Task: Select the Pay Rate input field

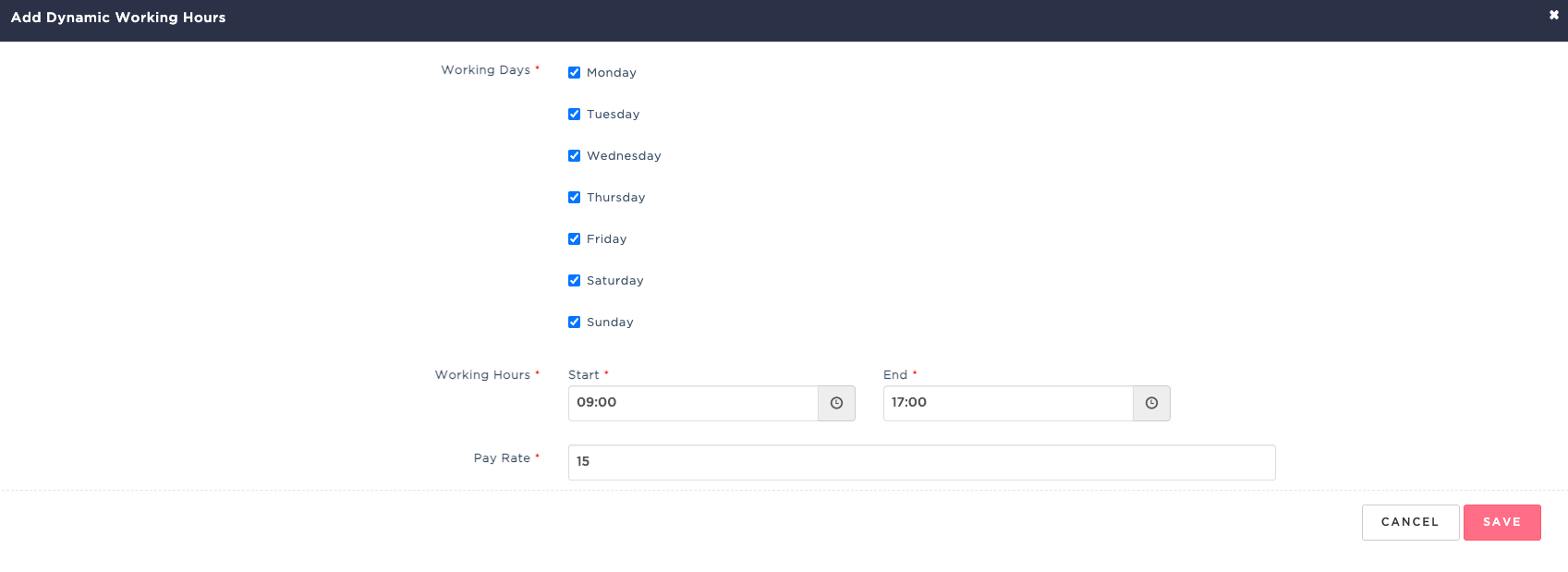Action: coord(921,462)
